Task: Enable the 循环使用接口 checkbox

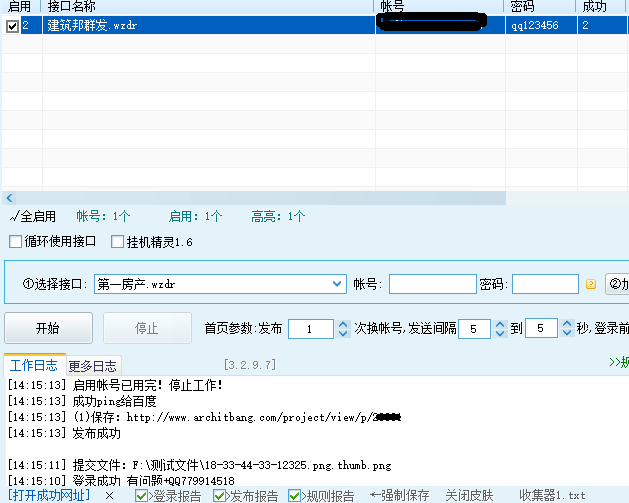Action: click(x=15, y=241)
